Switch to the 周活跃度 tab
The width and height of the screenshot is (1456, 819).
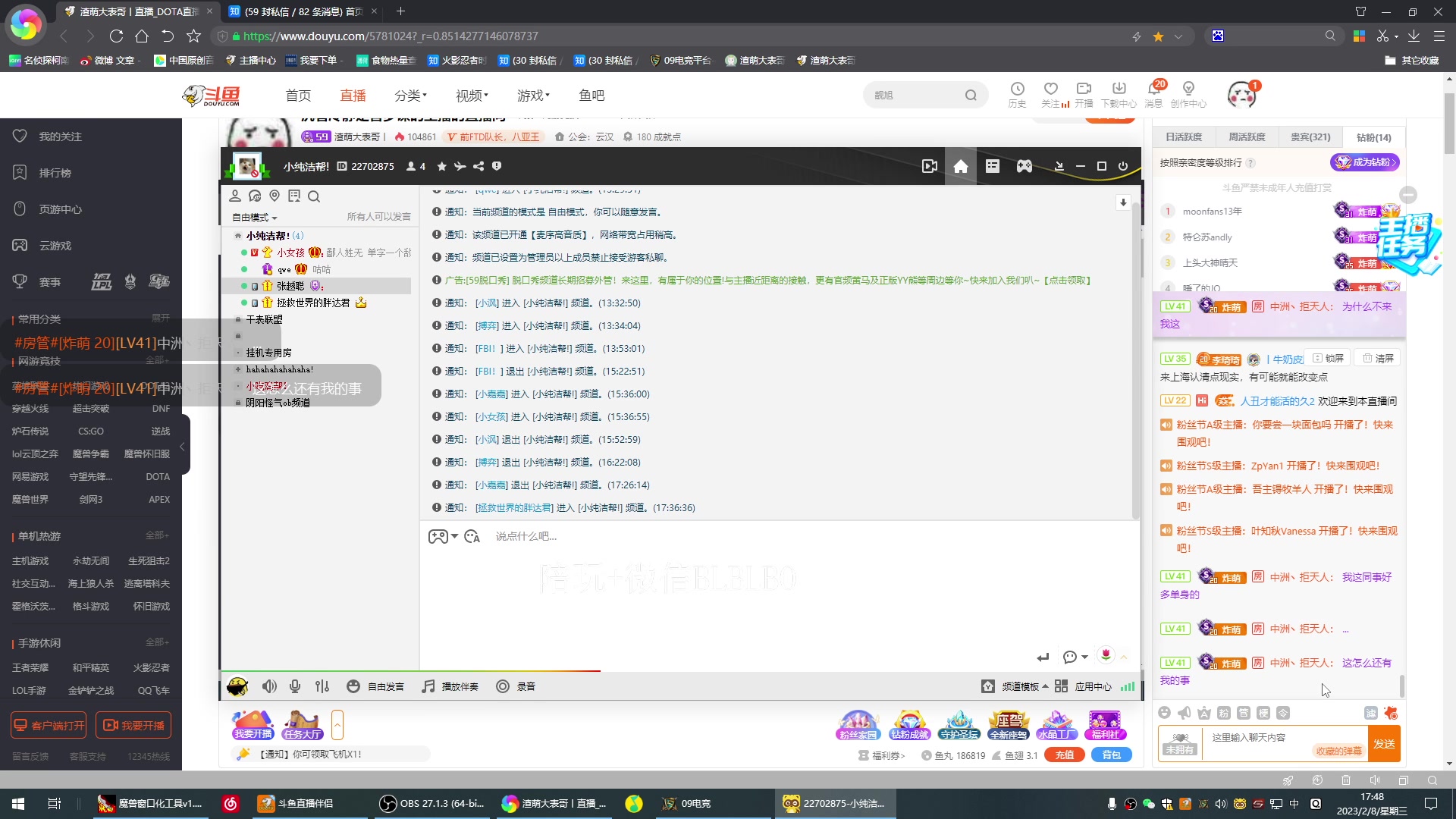tap(1247, 137)
